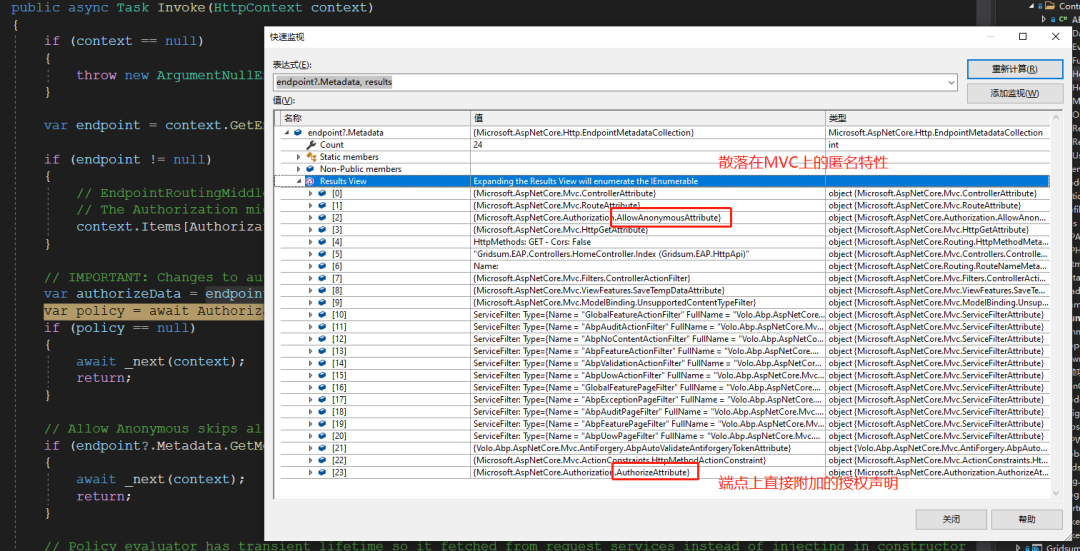Expand the Non-Public members node
This screenshot has width=1080, height=551.
[x=298, y=169]
